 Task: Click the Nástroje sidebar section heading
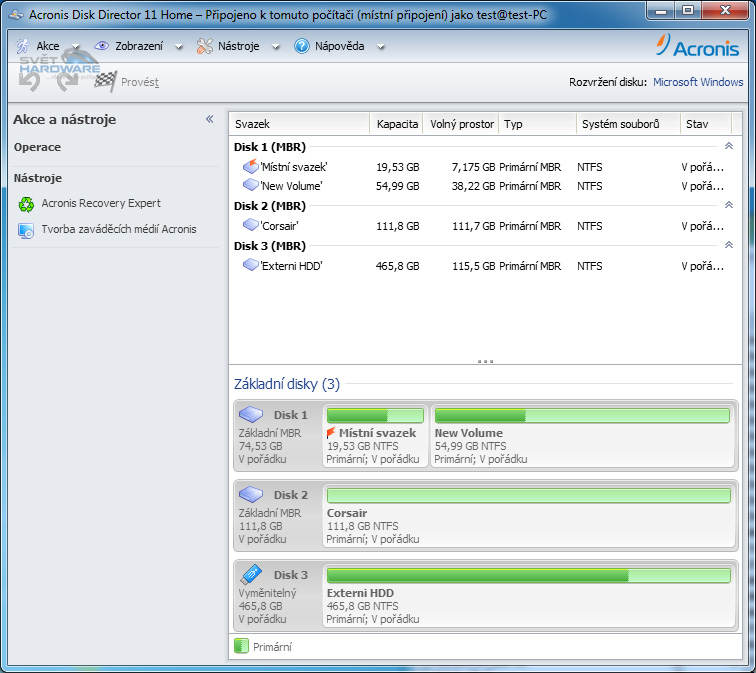(x=38, y=178)
